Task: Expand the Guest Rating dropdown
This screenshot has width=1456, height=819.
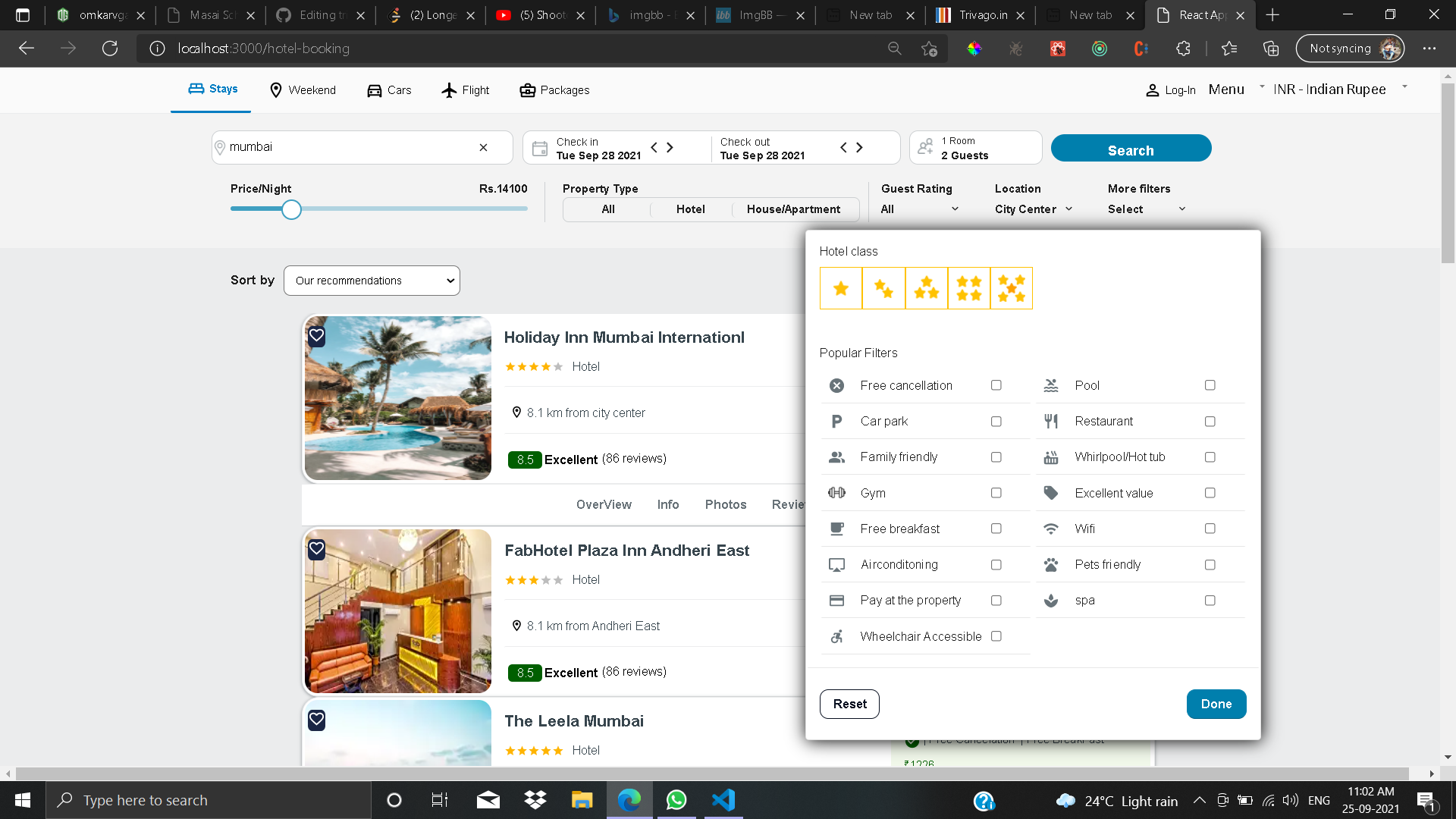Action: 920,209
